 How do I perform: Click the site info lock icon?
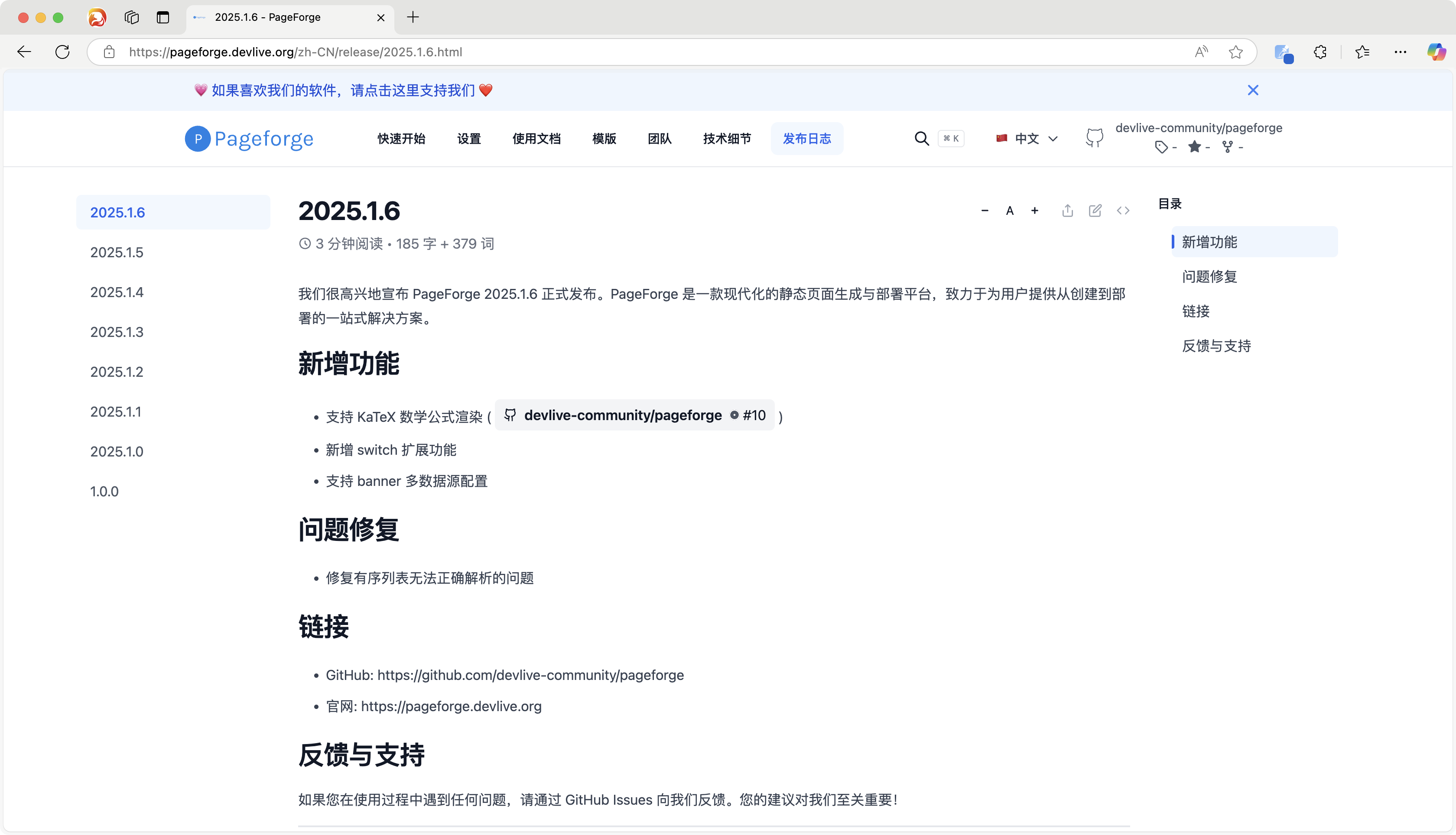[109, 52]
